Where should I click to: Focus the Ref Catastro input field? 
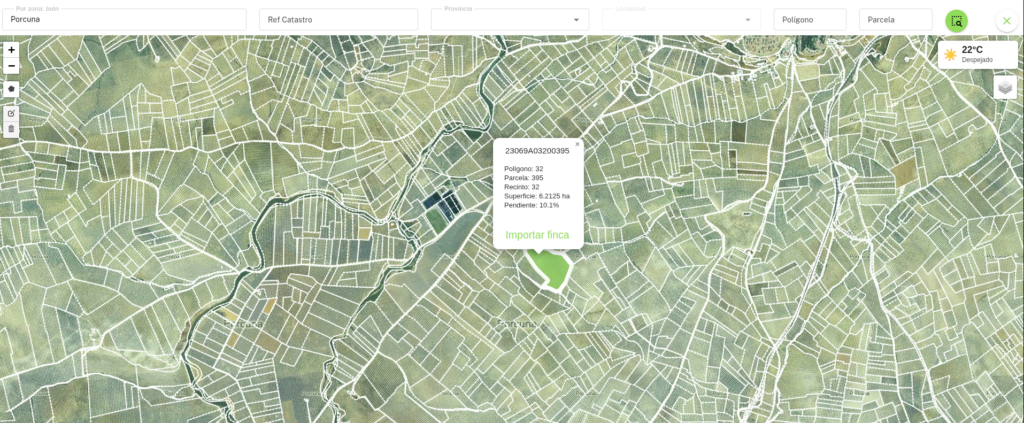click(338, 20)
